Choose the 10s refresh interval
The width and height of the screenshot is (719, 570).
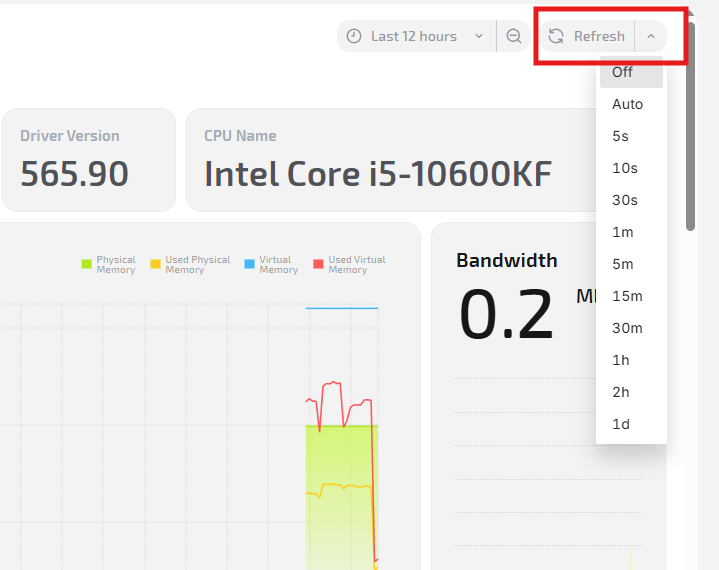click(x=624, y=168)
